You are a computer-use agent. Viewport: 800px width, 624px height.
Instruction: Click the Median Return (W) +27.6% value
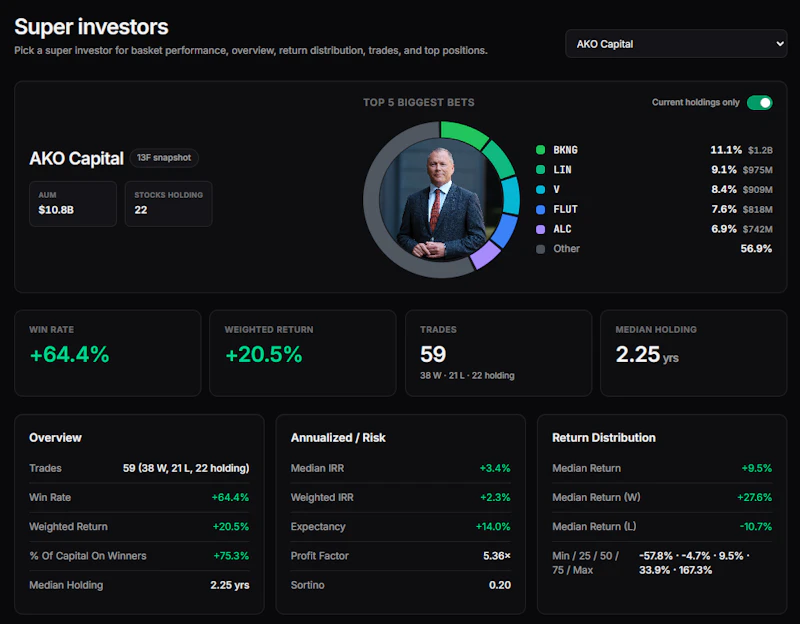tap(755, 497)
